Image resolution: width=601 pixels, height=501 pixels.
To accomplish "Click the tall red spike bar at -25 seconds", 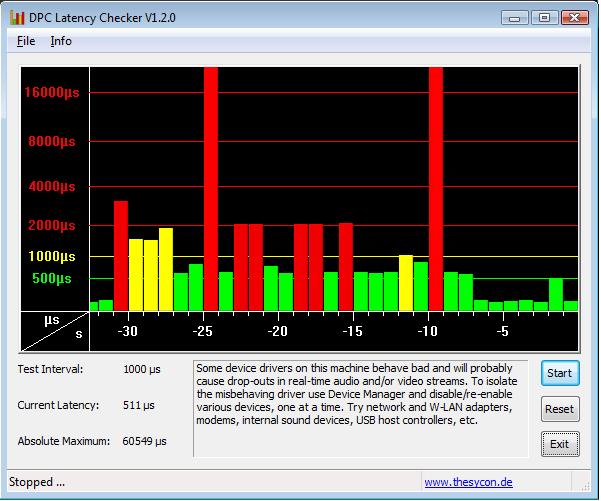I will point(211,189).
